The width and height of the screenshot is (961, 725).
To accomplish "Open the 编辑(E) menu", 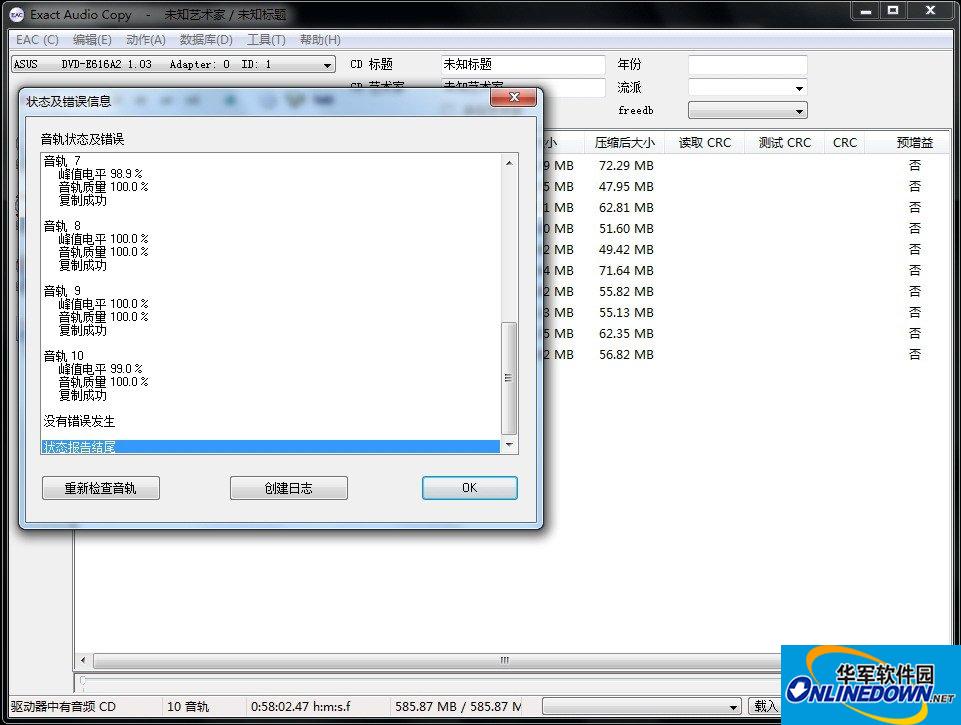I will (92, 40).
